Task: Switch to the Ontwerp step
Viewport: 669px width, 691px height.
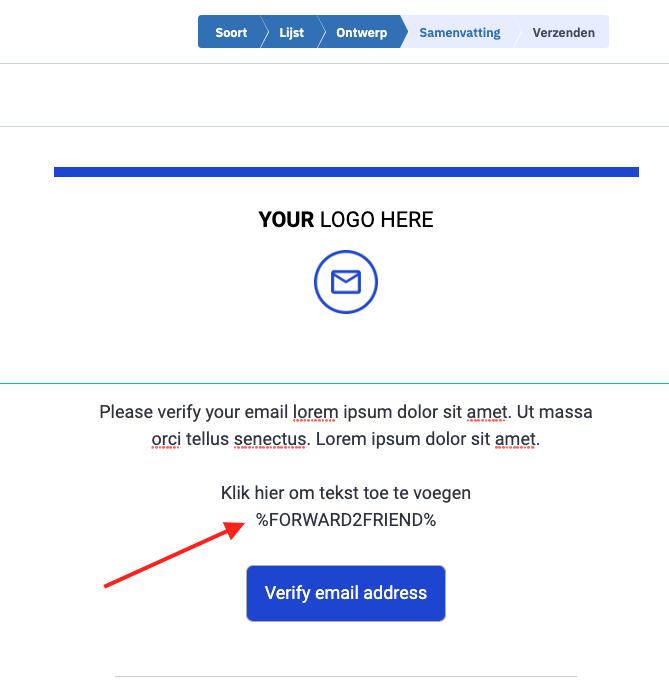Action: coord(361,33)
